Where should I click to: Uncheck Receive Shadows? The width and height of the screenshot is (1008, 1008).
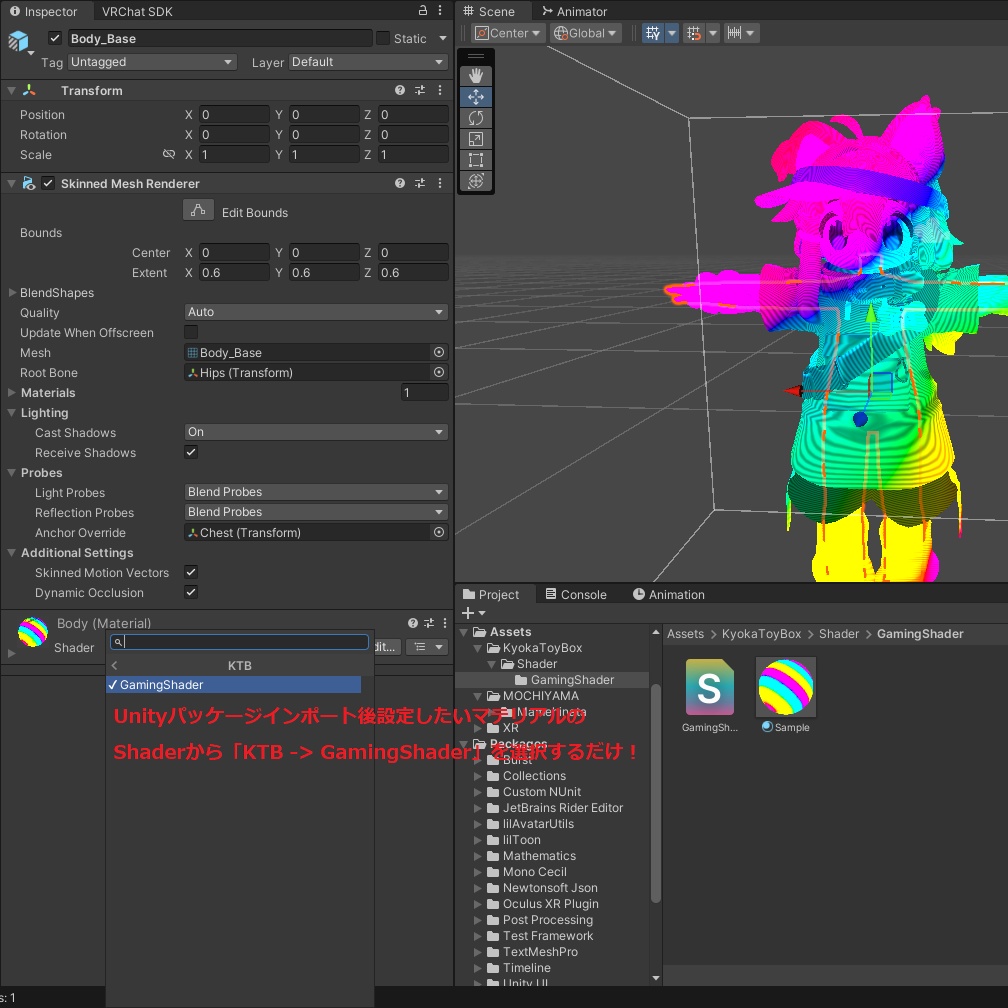(191, 453)
